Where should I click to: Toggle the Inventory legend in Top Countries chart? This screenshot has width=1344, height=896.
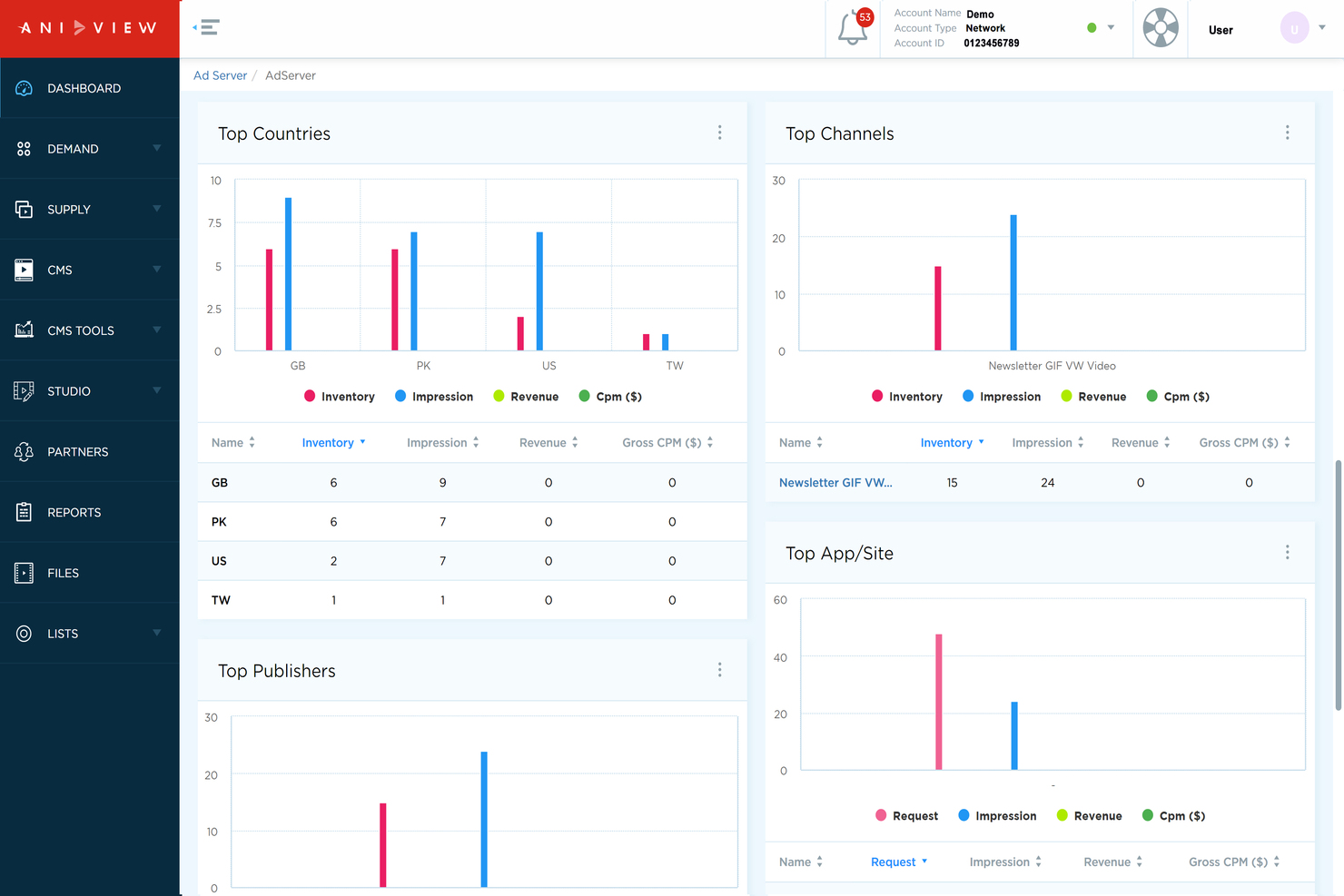coord(340,396)
